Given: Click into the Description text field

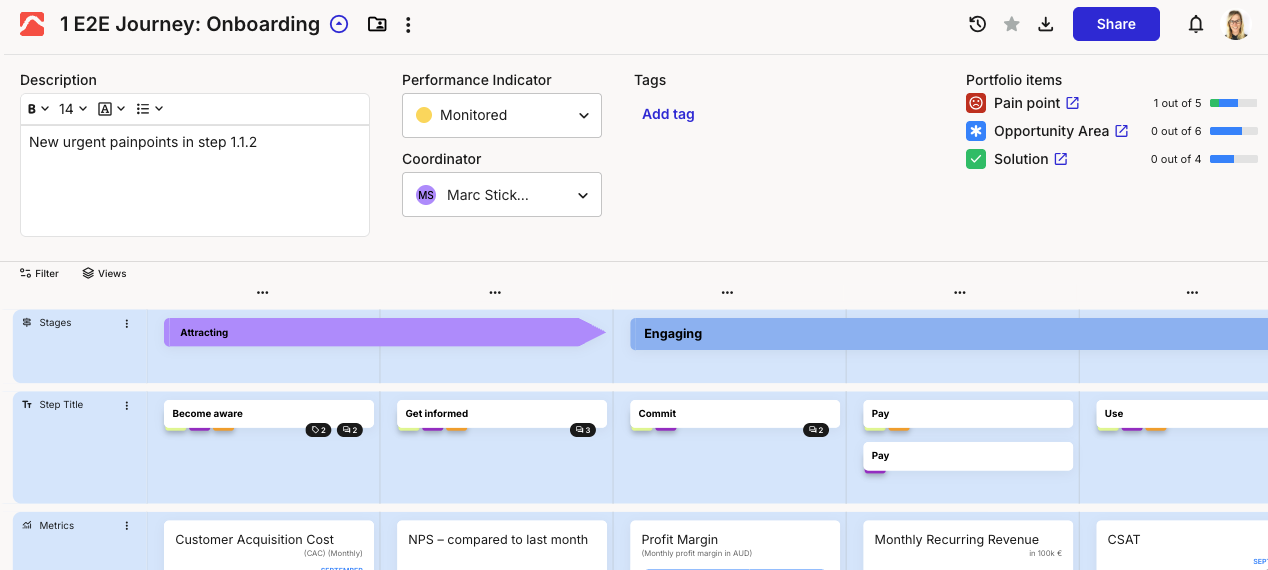Looking at the screenshot, I should coord(195,180).
